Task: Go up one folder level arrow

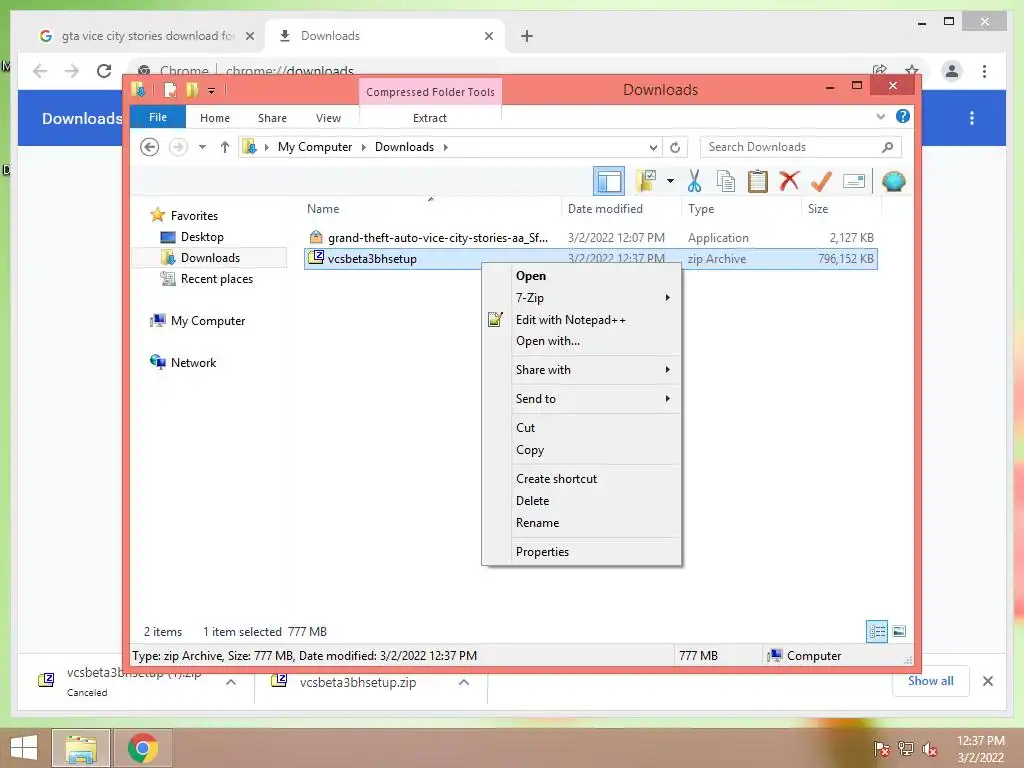Action: click(225, 147)
